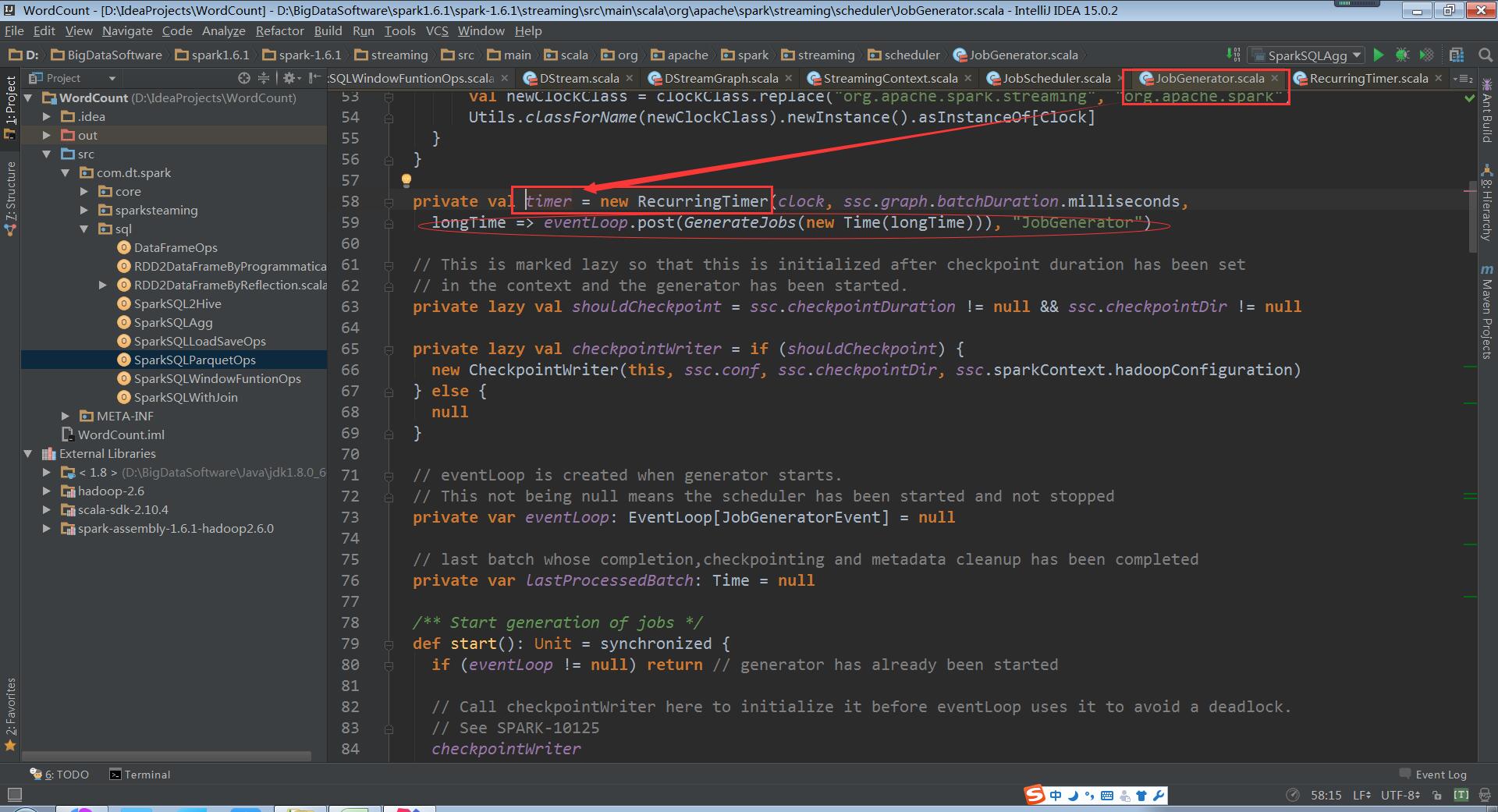Open the VCS menu
This screenshot has width=1498, height=812.
coord(437,30)
